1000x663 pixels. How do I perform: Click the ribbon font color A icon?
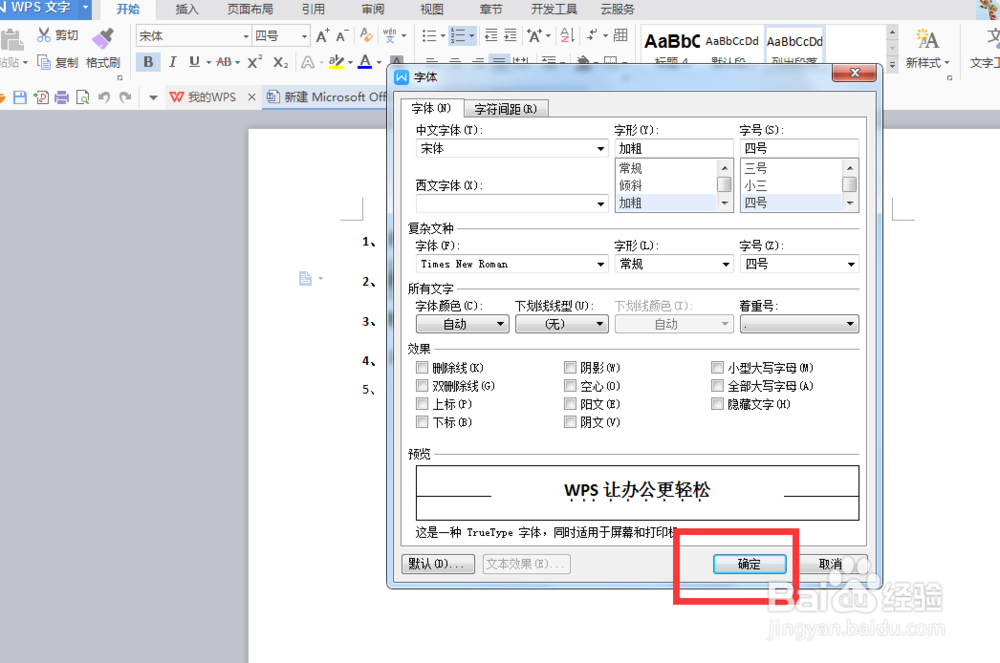(x=365, y=62)
